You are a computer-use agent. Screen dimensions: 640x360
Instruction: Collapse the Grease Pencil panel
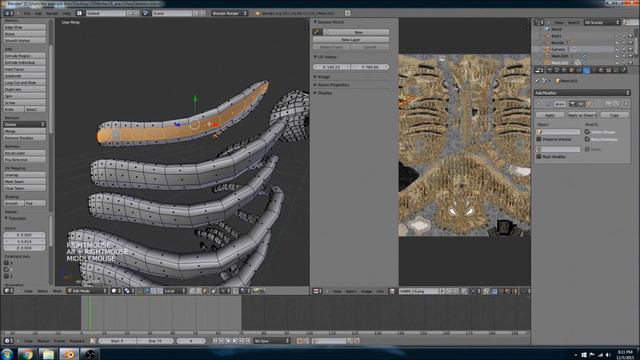point(315,22)
